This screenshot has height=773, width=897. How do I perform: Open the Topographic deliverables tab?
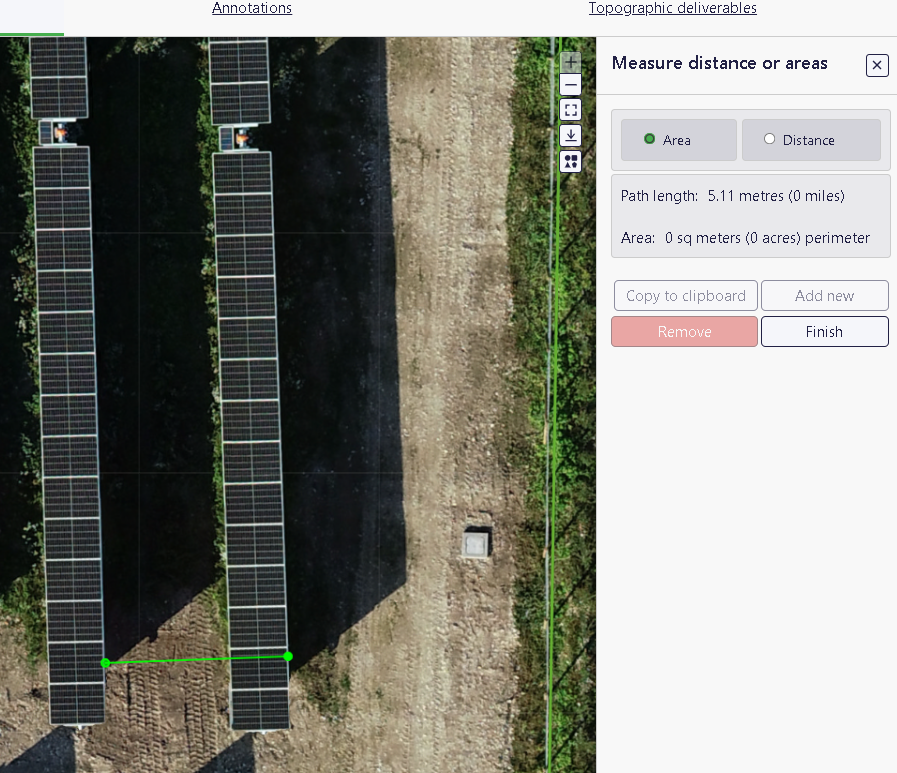point(673,8)
